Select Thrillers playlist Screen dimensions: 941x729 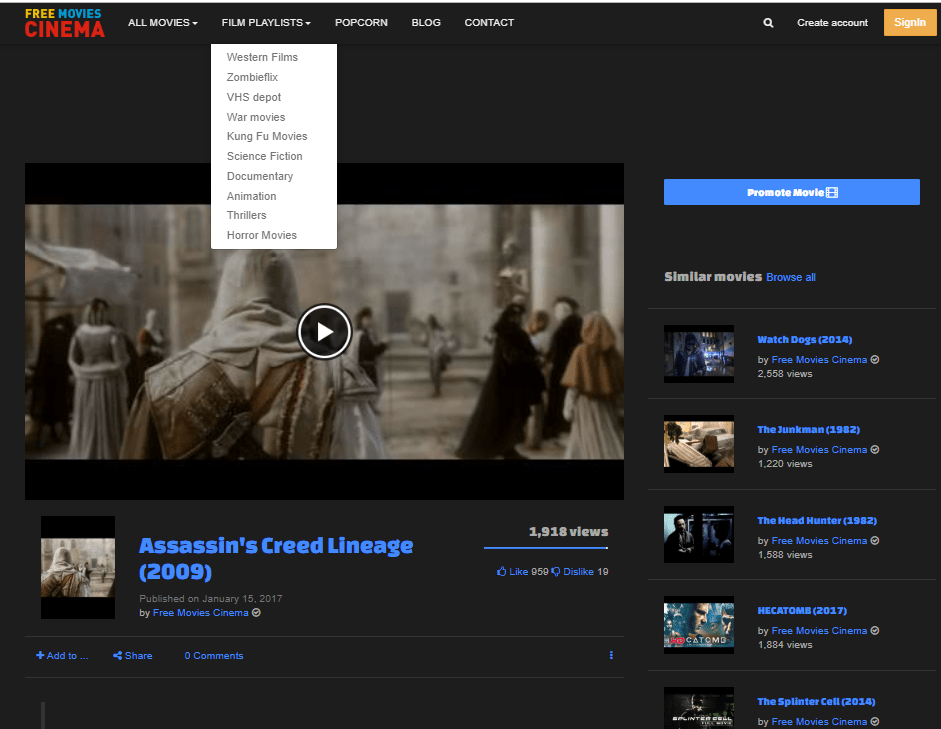[247, 215]
